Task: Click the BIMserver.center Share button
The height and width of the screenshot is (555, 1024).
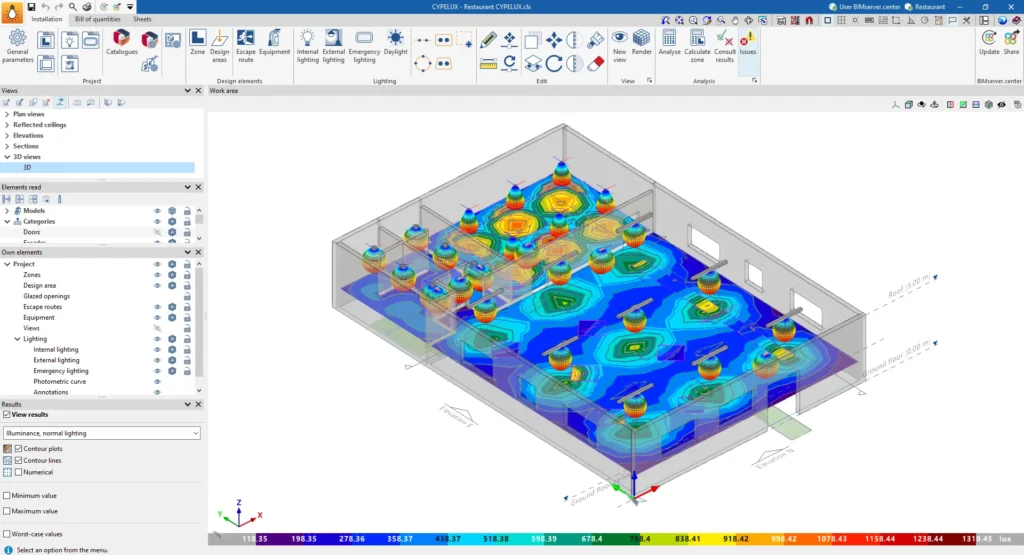Action: click(1011, 42)
